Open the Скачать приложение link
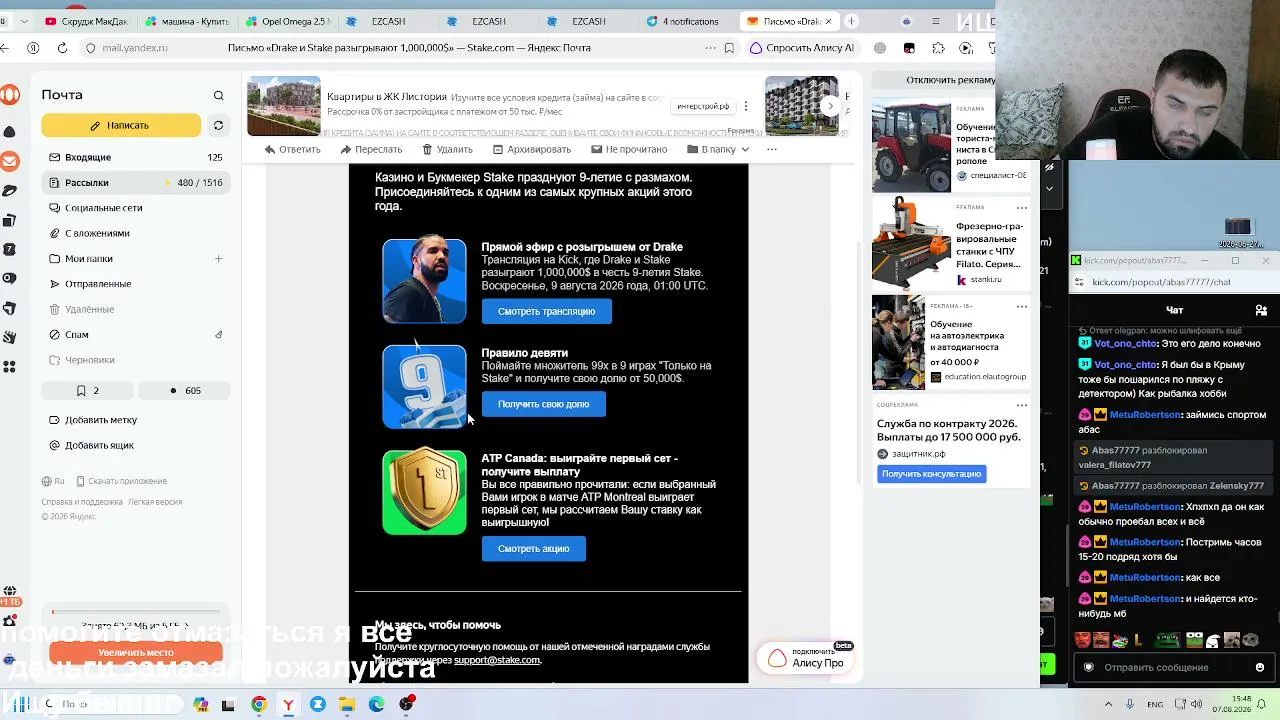Viewport: 1280px width, 720px height. click(120, 481)
